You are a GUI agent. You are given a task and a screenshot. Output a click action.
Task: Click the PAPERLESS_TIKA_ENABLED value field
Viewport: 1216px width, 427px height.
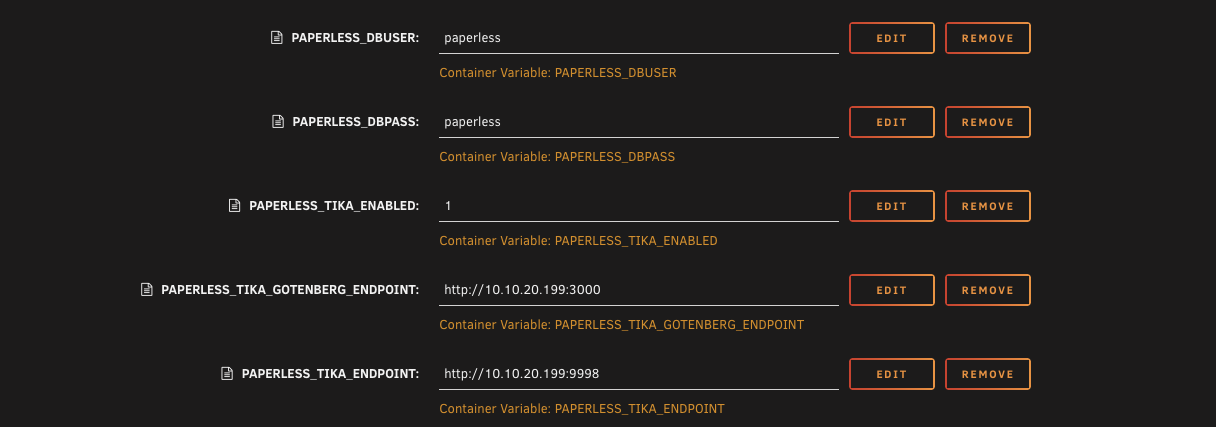coord(638,206)
